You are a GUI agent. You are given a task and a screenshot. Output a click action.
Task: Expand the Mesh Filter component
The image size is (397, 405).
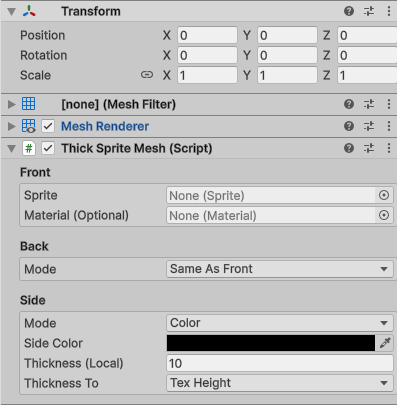(12, 104)
